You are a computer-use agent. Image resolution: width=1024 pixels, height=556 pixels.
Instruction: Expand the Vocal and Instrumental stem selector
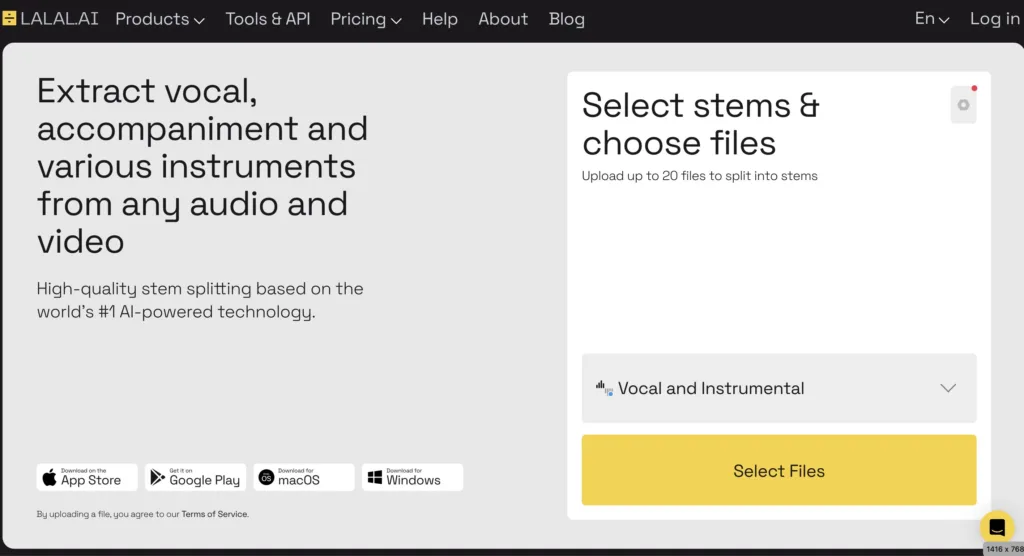778,388
